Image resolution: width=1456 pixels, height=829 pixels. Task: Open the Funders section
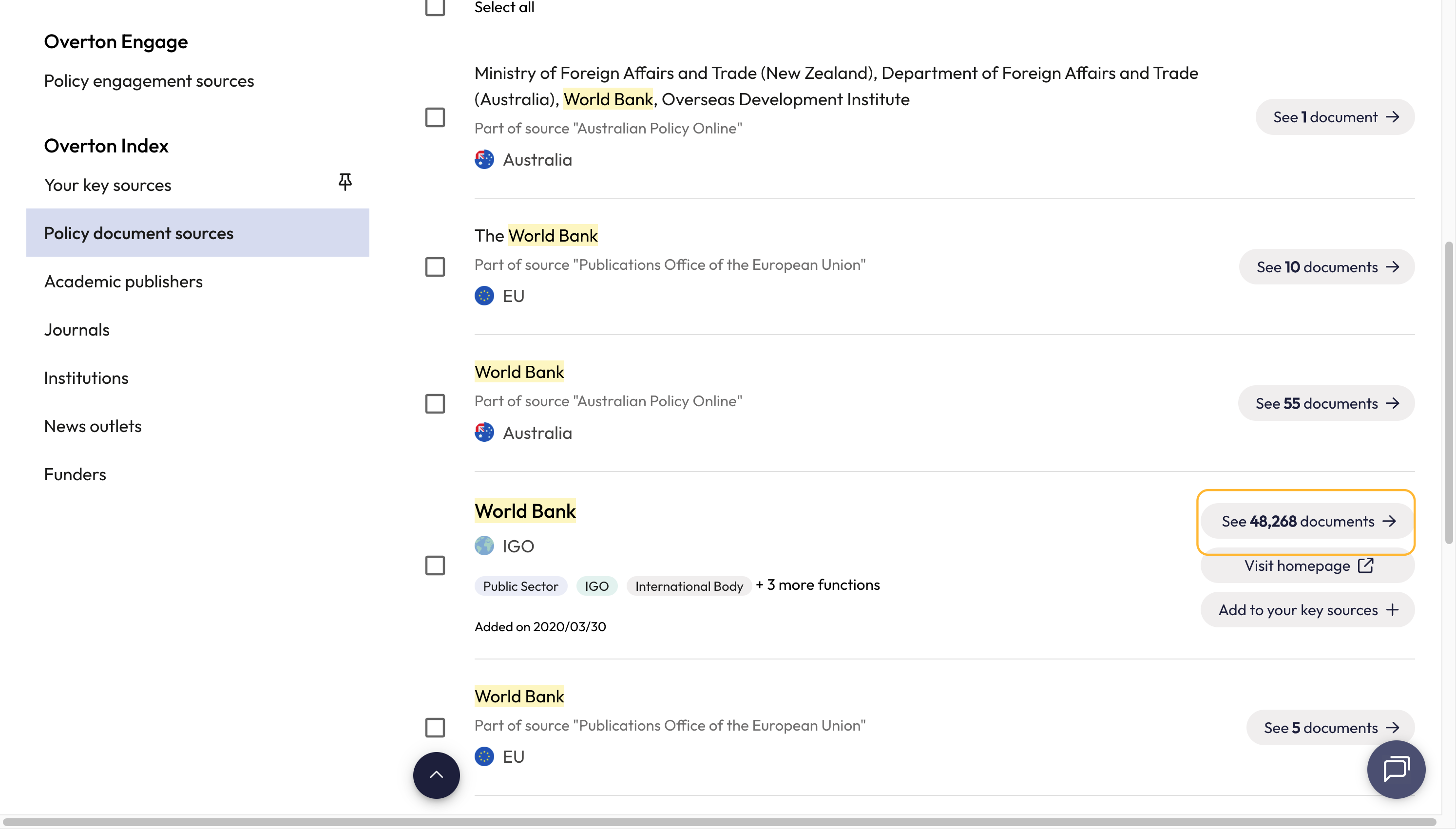coord(75,474)
